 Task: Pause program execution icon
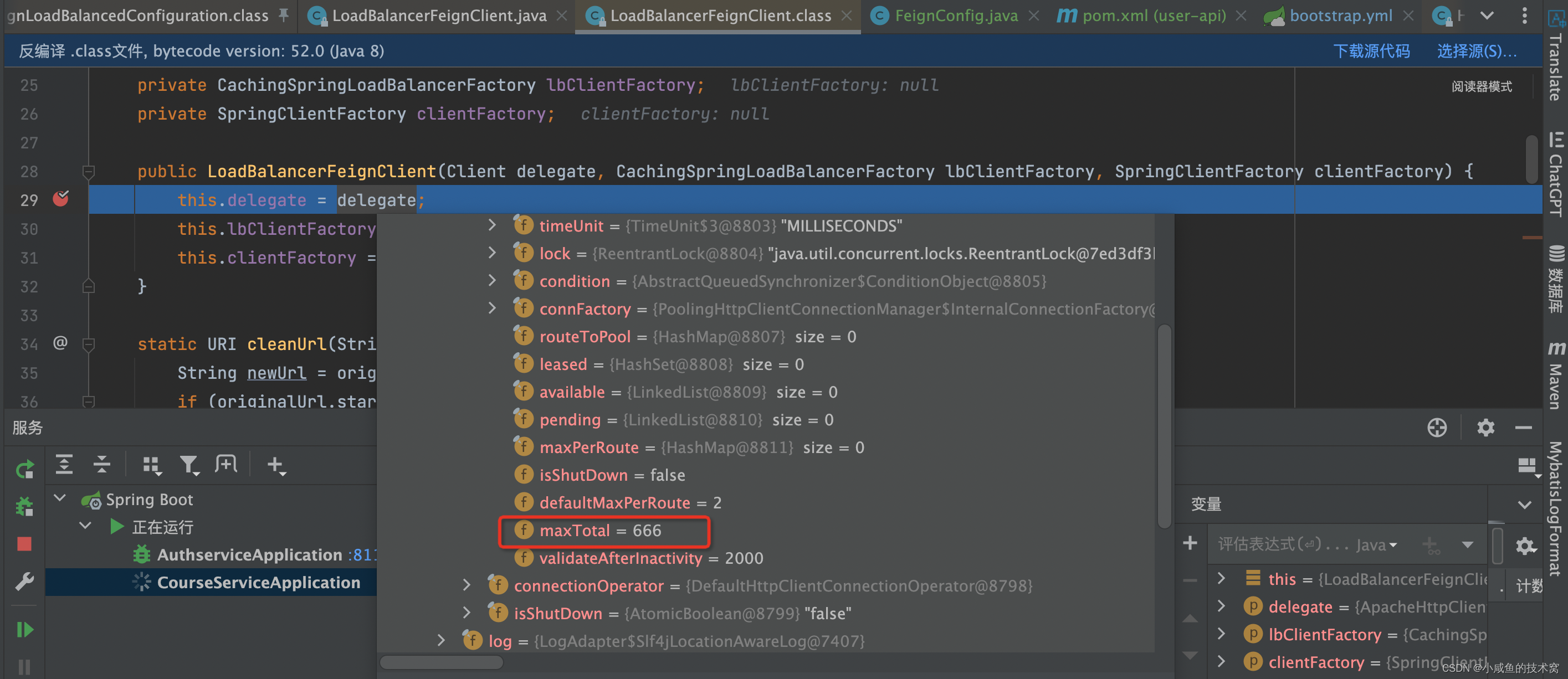coord(24,667)
